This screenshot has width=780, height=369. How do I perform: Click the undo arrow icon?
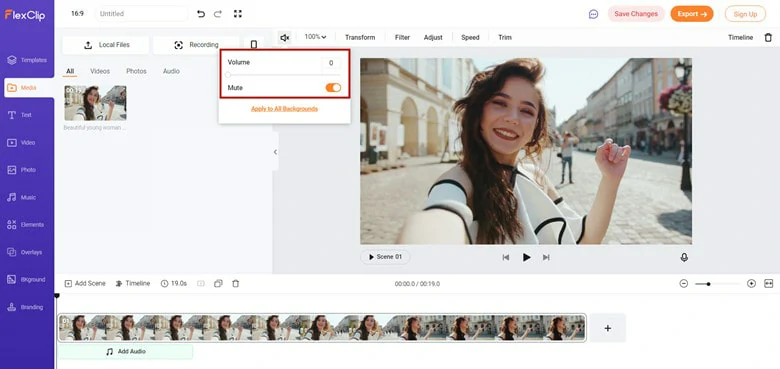click(201, 14)
